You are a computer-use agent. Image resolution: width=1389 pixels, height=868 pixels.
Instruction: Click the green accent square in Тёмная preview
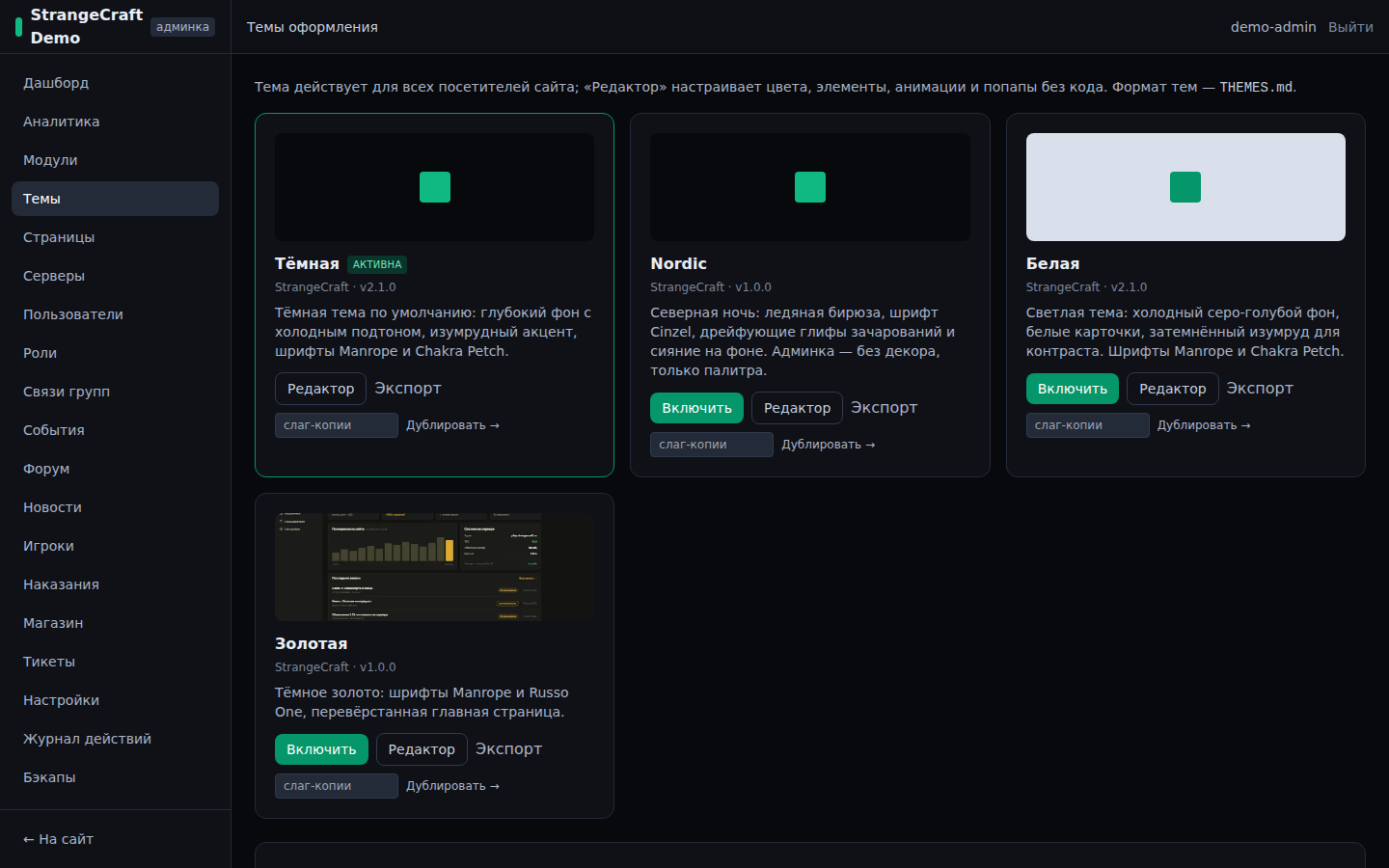tap(435, 187)
